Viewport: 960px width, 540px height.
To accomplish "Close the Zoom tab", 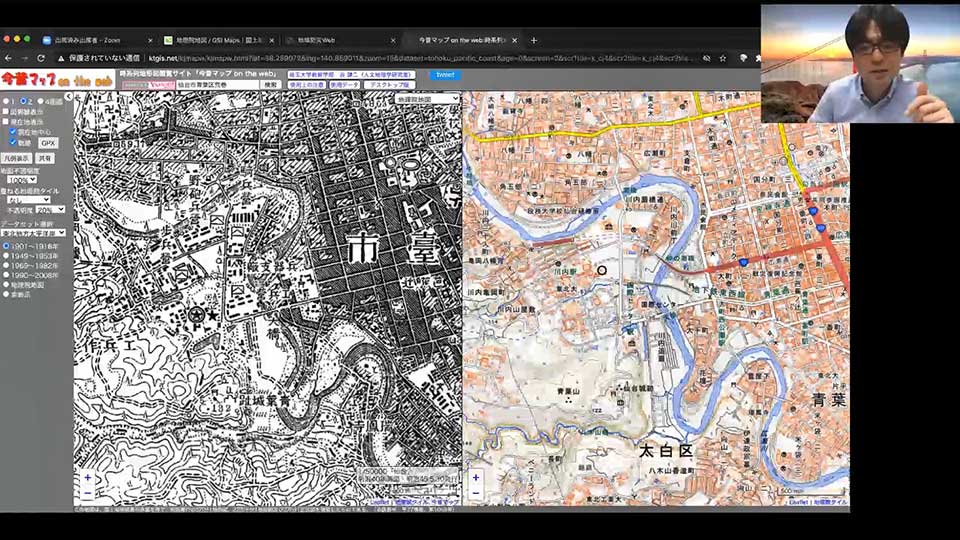I will pyautogui.click(x=150, y=40).
